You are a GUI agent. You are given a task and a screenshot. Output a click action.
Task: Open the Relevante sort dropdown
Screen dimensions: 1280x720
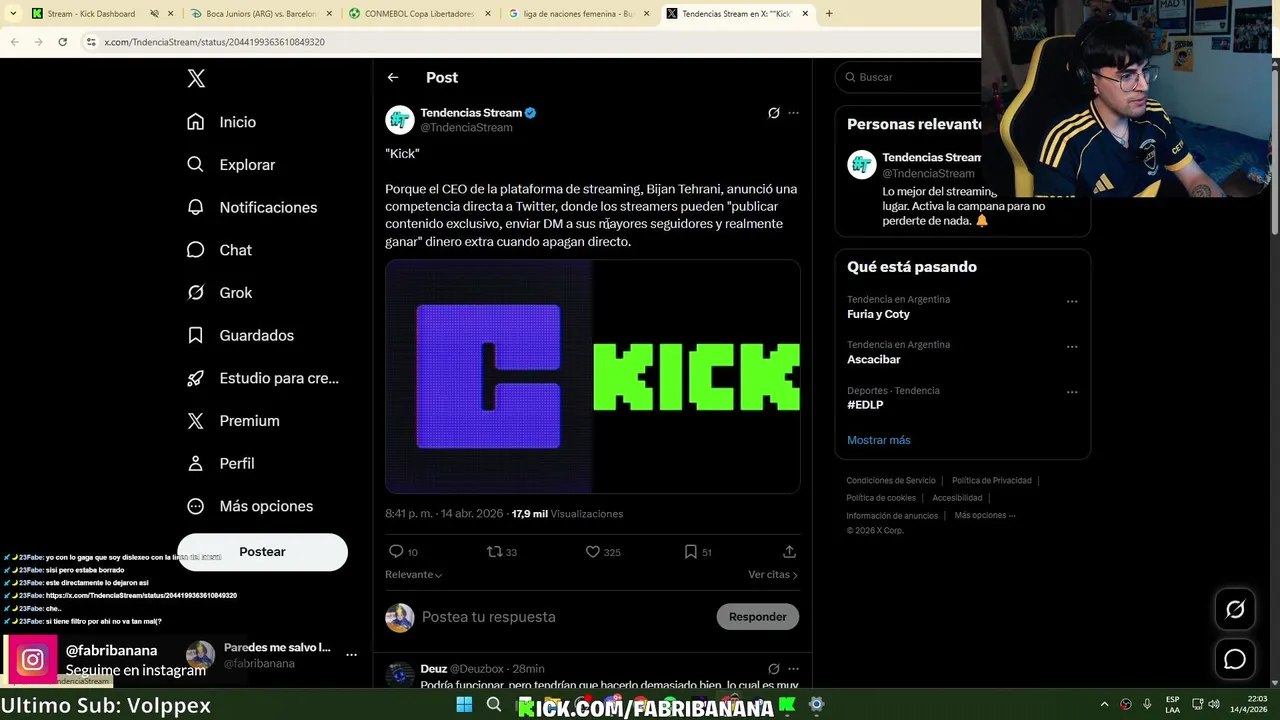tap(413, 575)
